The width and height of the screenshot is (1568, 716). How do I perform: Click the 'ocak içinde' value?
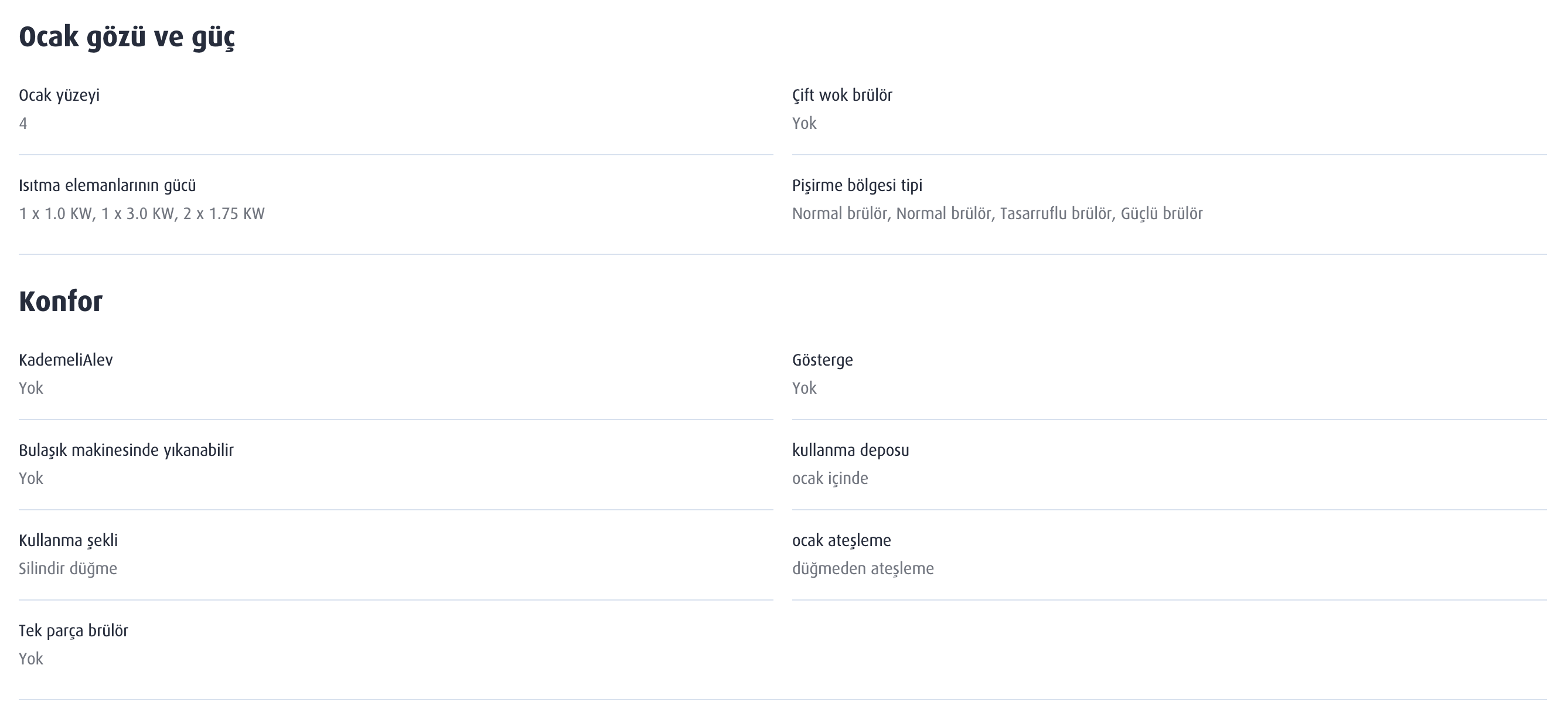(x=830, y=479)
